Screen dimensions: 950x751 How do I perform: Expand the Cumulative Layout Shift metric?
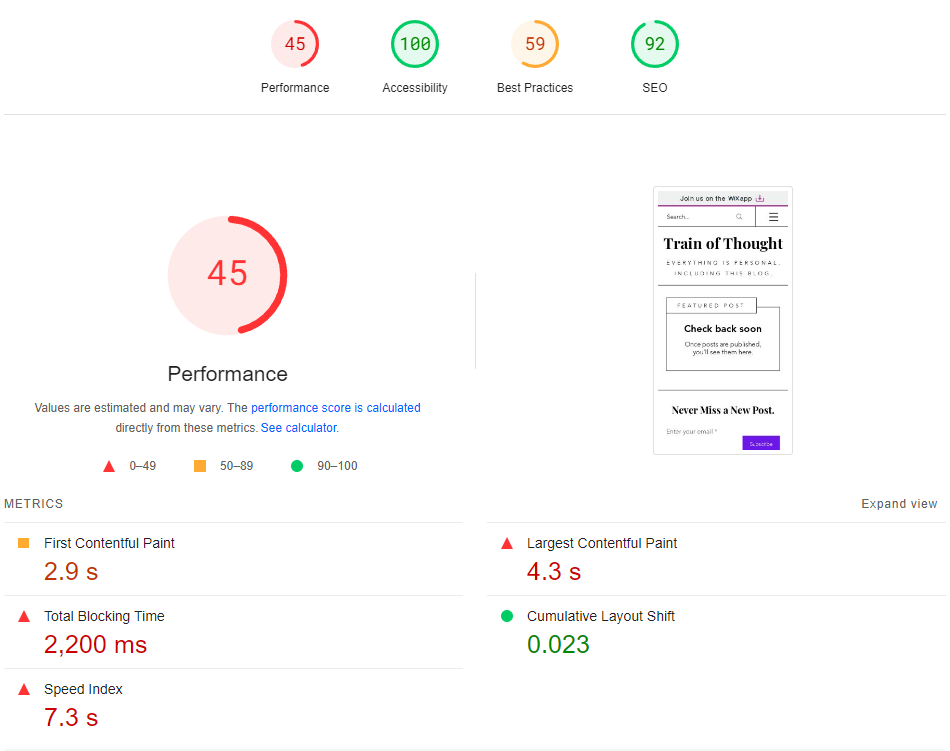point(716,632)
